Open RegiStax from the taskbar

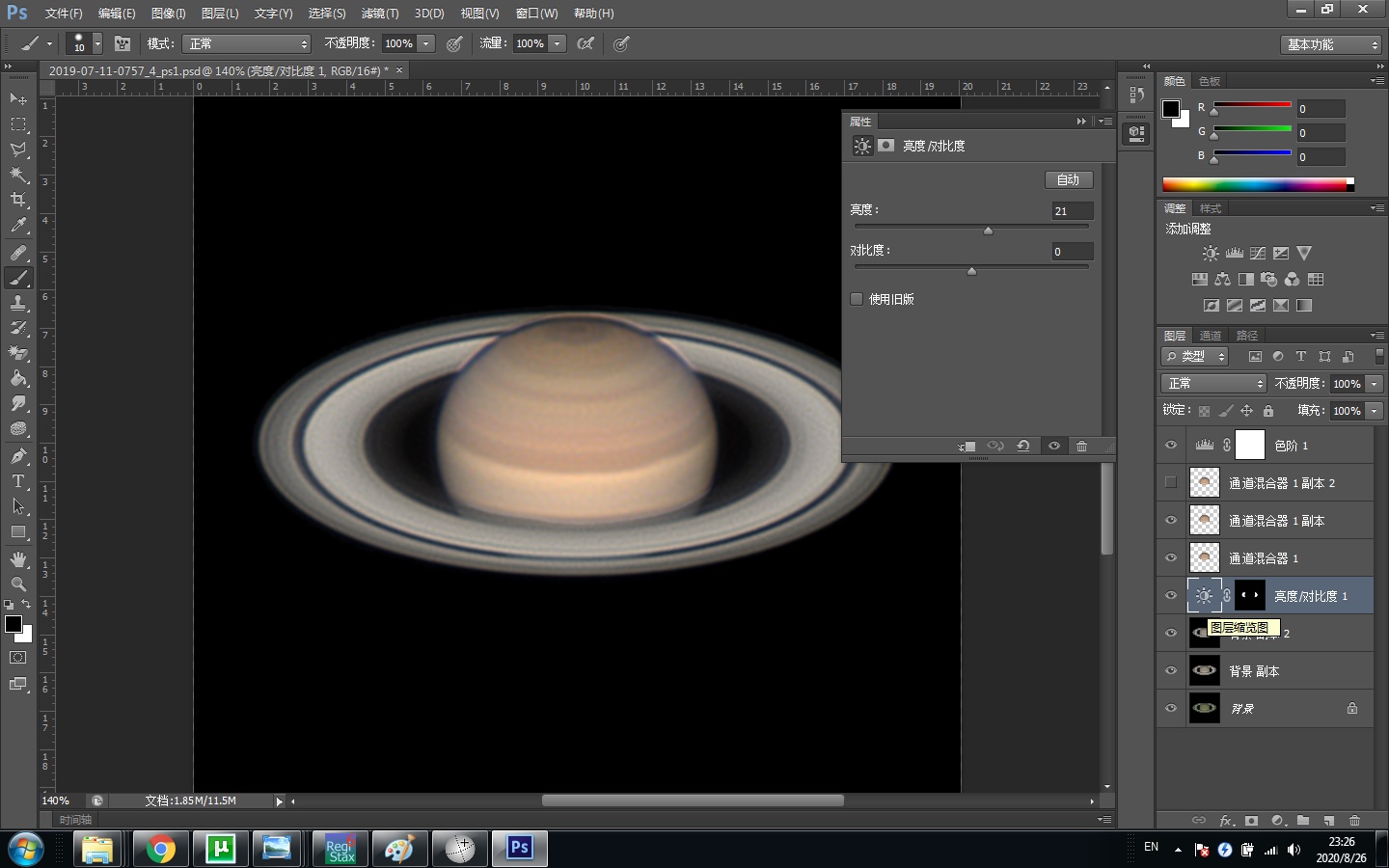click(340, 849)
